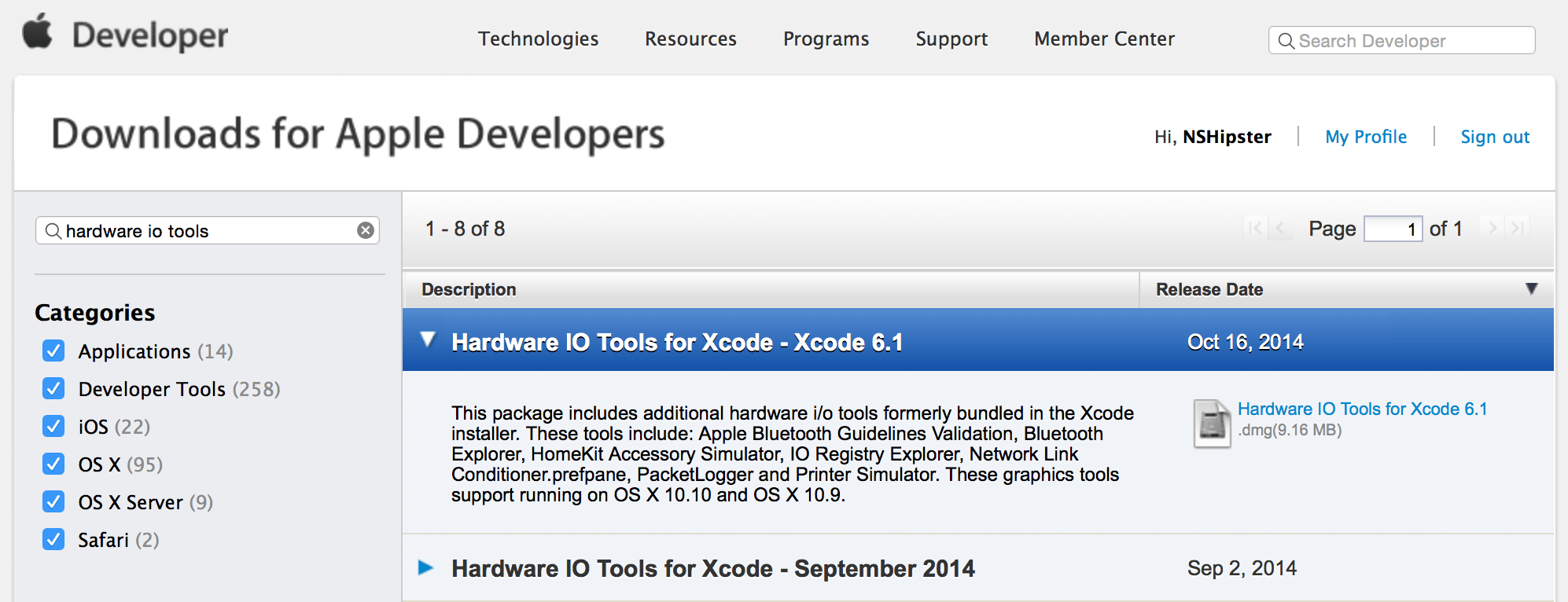Viewport: 1568px width, 602px height.
Task: Open Member Center
Action: click(x=1104, y=39)
